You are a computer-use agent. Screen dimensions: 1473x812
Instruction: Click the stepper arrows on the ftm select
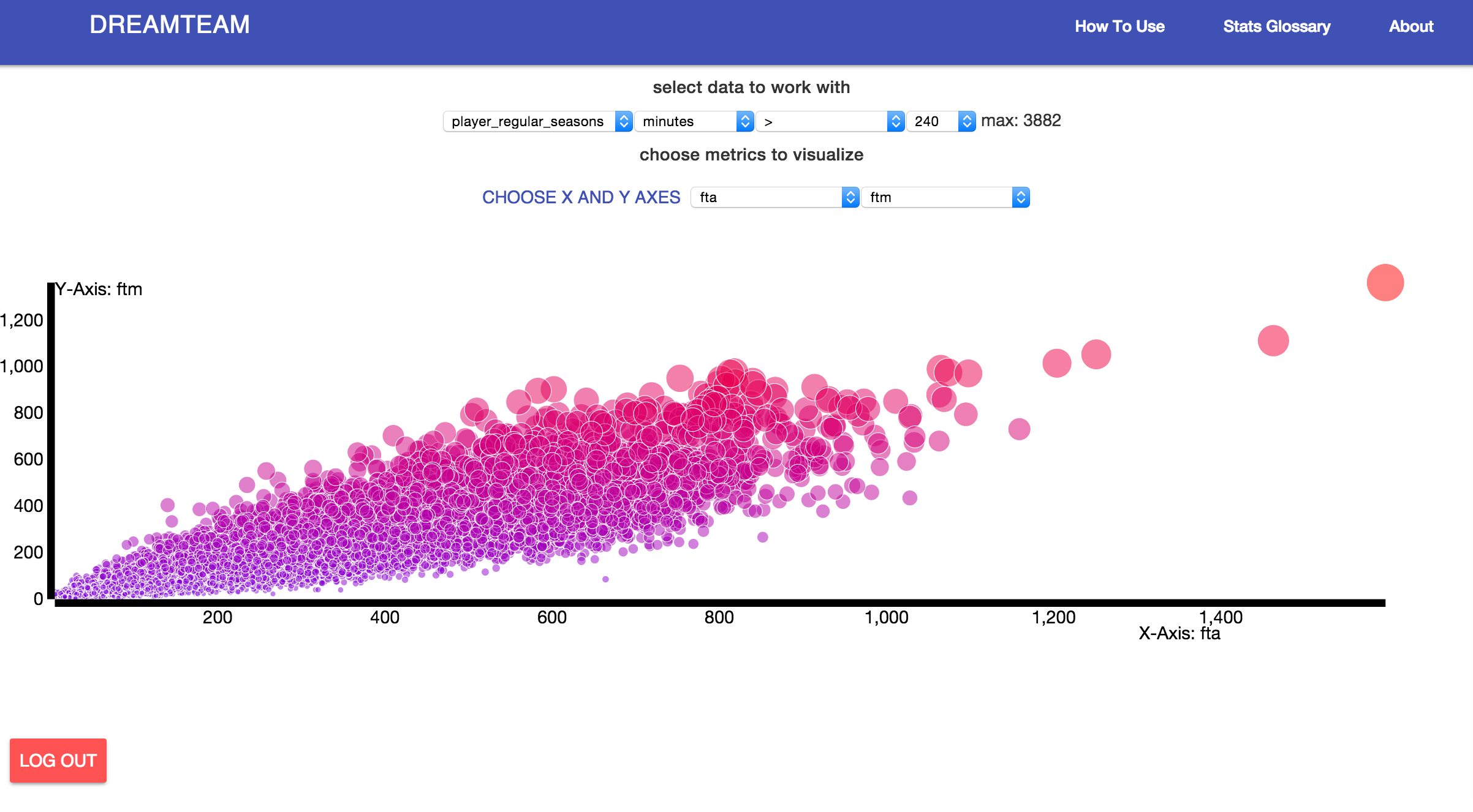pos(1021,197)
